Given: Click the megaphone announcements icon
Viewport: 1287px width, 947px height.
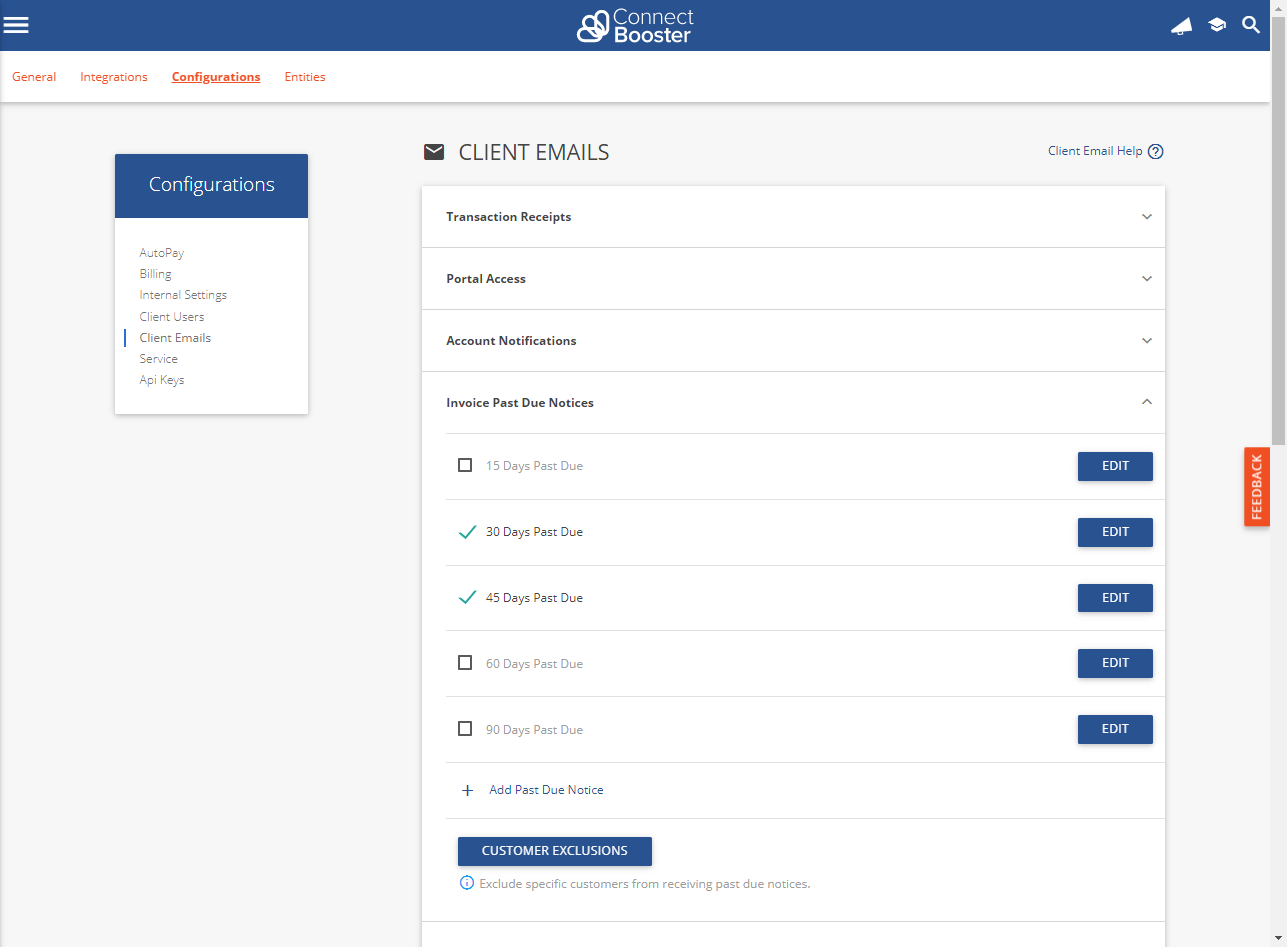Looking at the screenshot, I should [x=1181, y=26].
